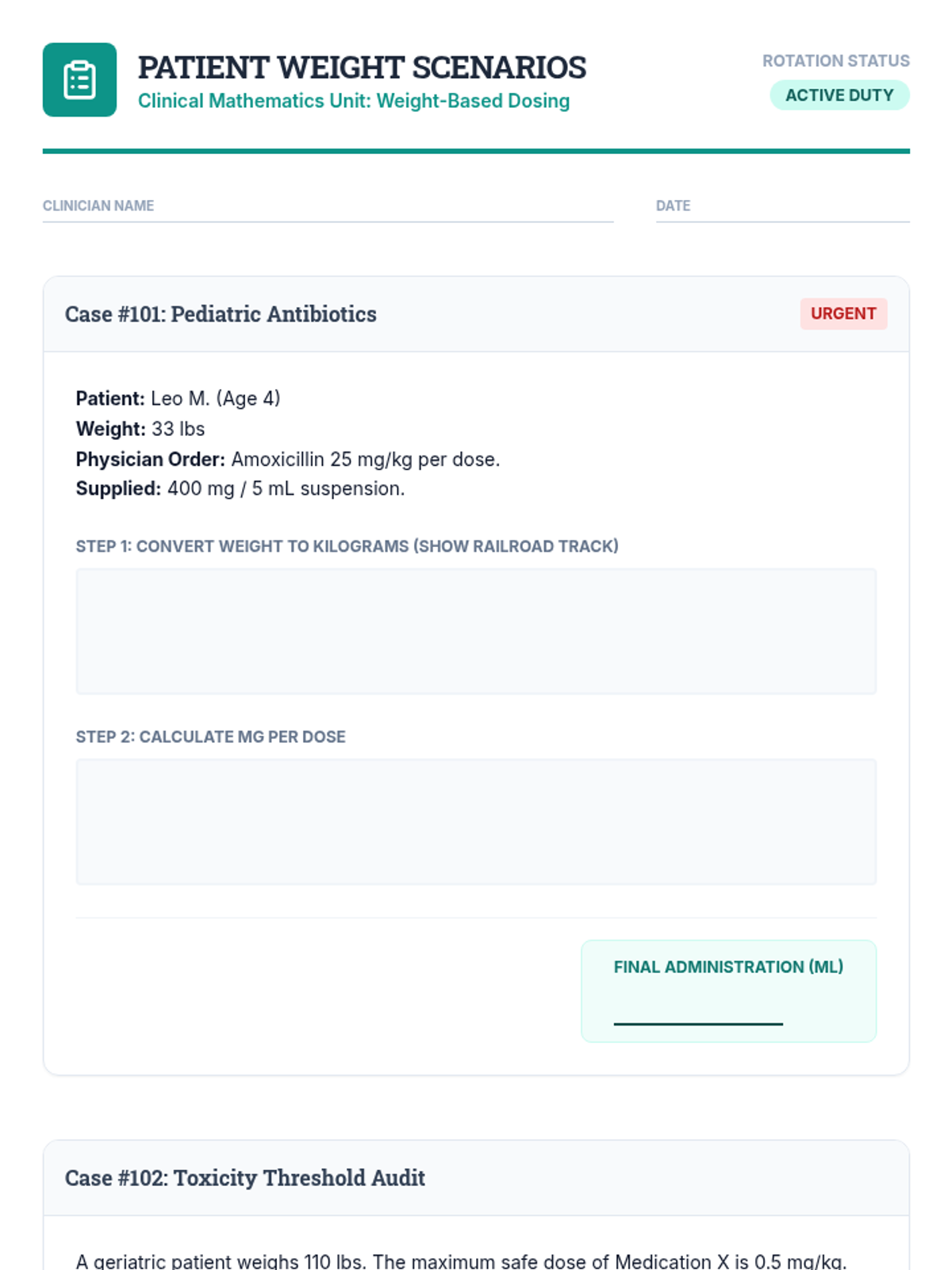The image size is (952, 1270).
Task: Click the Patient: Leo M. line
Action: (x=178, y=398)
